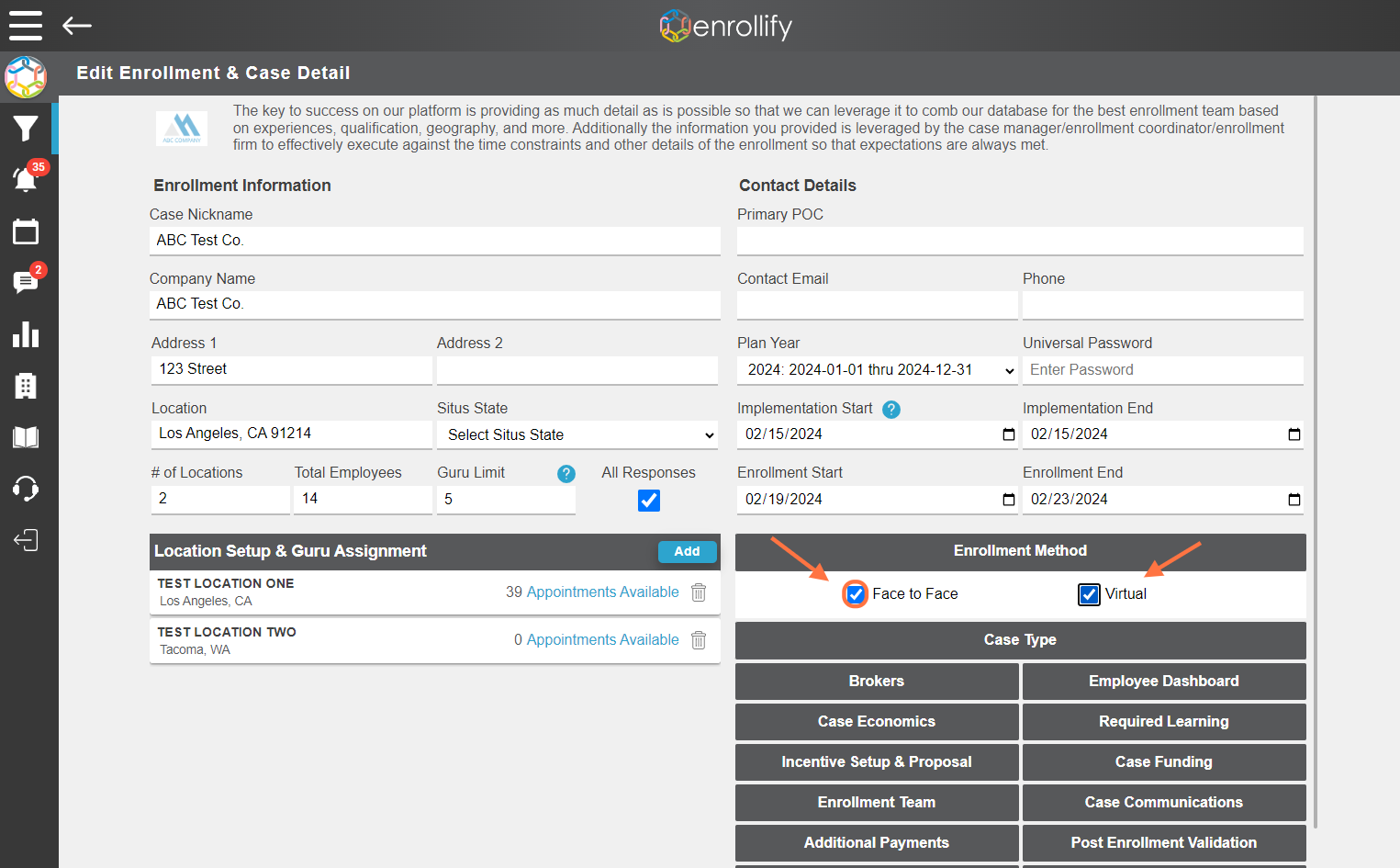Open the bar chart reports icon
Viewport: 1400px width, 868px height.
pyautogui.click(x=26, y=334)
